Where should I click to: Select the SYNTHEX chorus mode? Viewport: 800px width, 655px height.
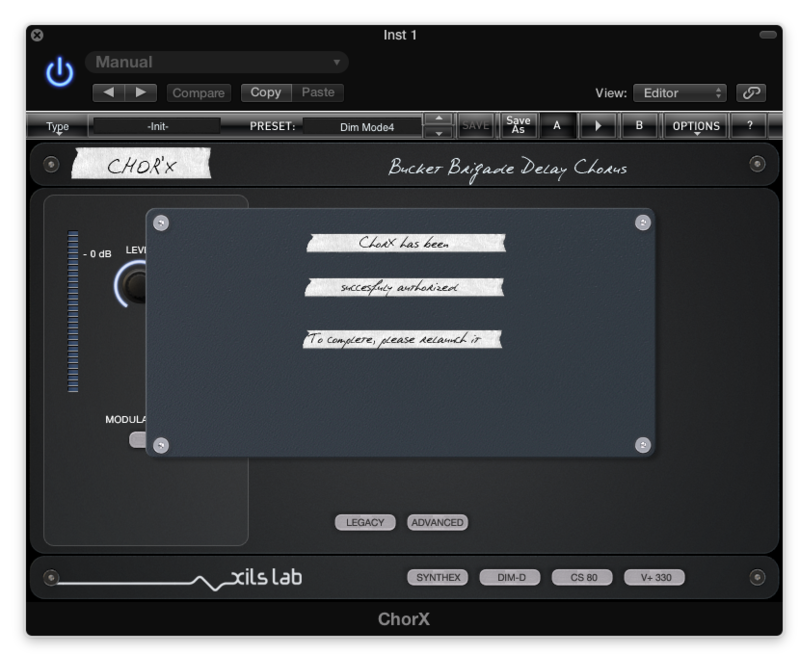click(x=438, y=577)
